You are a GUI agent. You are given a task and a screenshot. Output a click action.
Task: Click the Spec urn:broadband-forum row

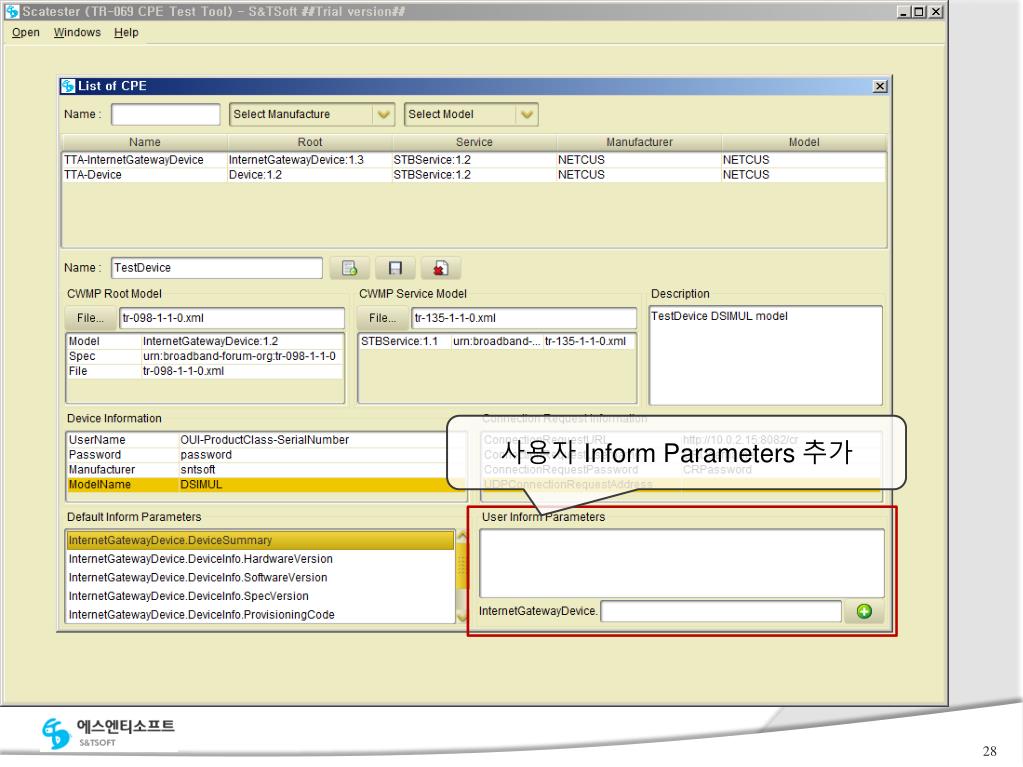(x=205, y=356)
